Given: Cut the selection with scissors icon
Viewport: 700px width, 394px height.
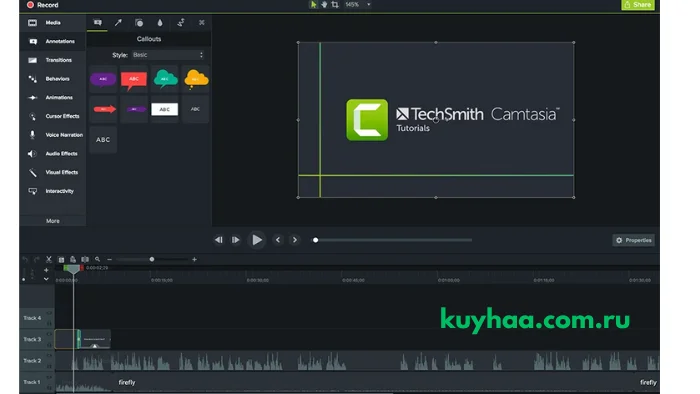Looking at the screenshot, I should 49,259.
